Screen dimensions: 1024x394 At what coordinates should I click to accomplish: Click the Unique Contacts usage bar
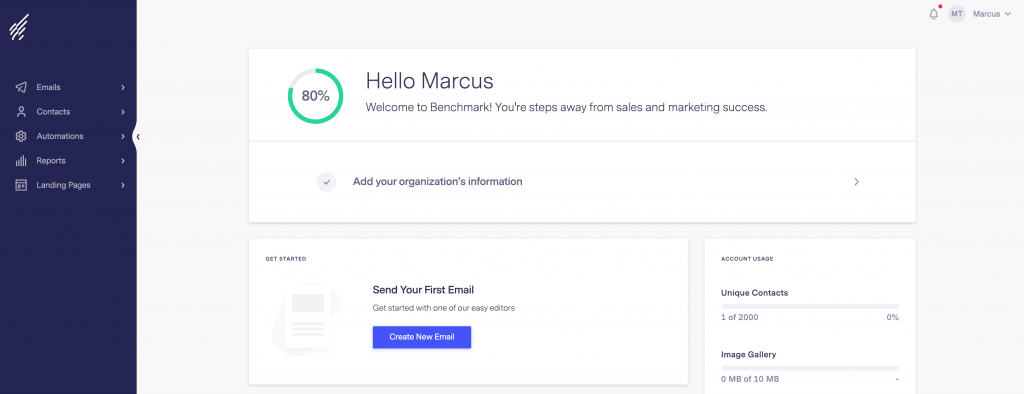tap(810, 306)
